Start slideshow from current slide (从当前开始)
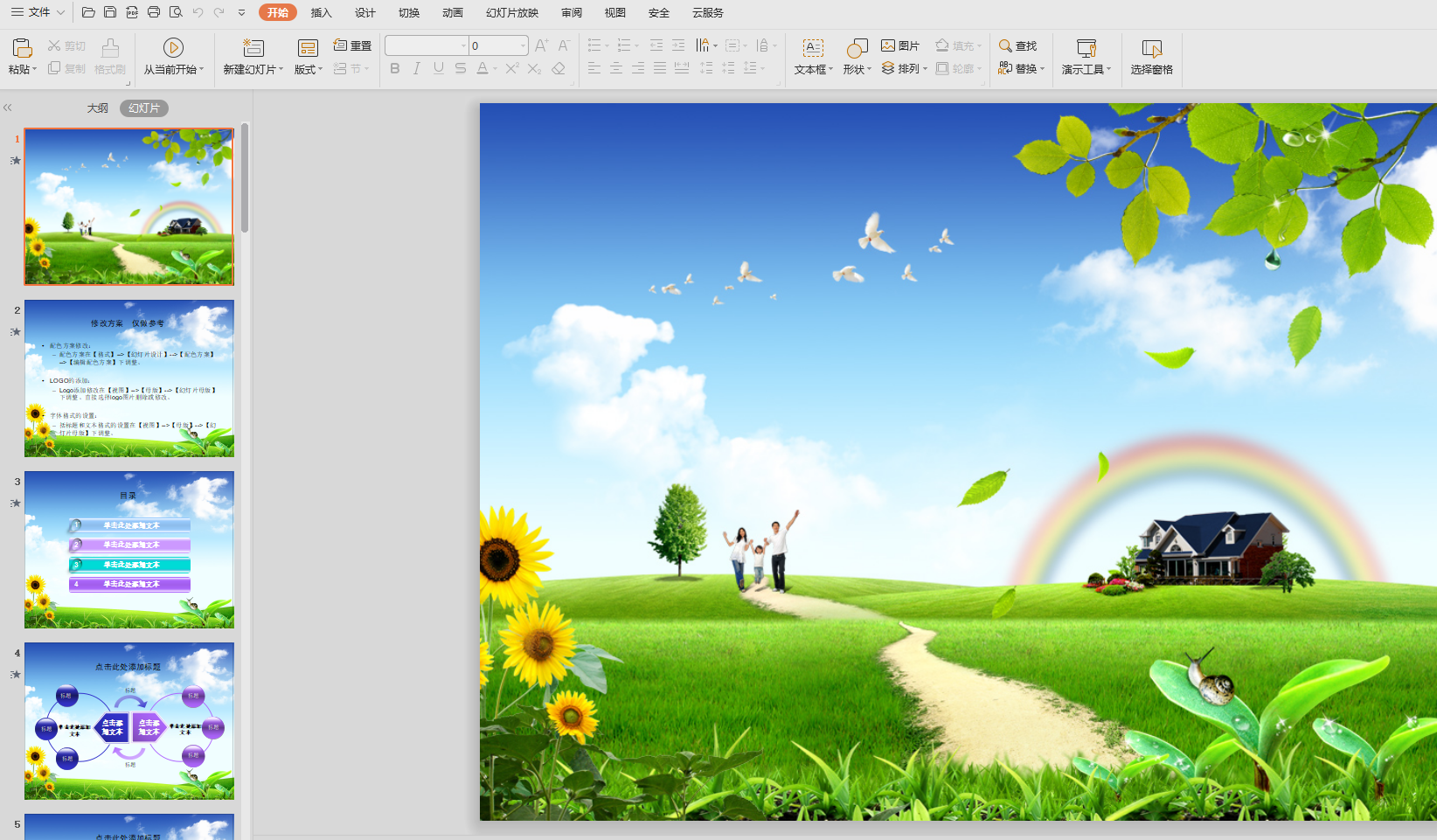This screenshot has height=840, width=1437. (x=173, y=48)
